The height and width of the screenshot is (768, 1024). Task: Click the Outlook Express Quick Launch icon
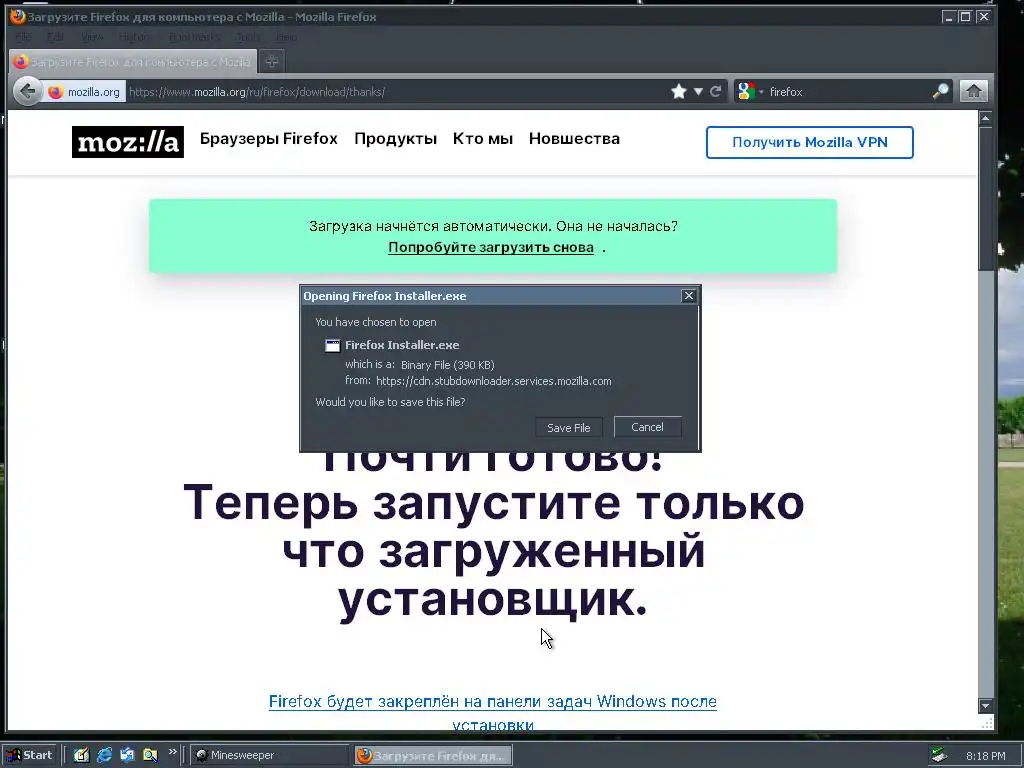point(127,755)
